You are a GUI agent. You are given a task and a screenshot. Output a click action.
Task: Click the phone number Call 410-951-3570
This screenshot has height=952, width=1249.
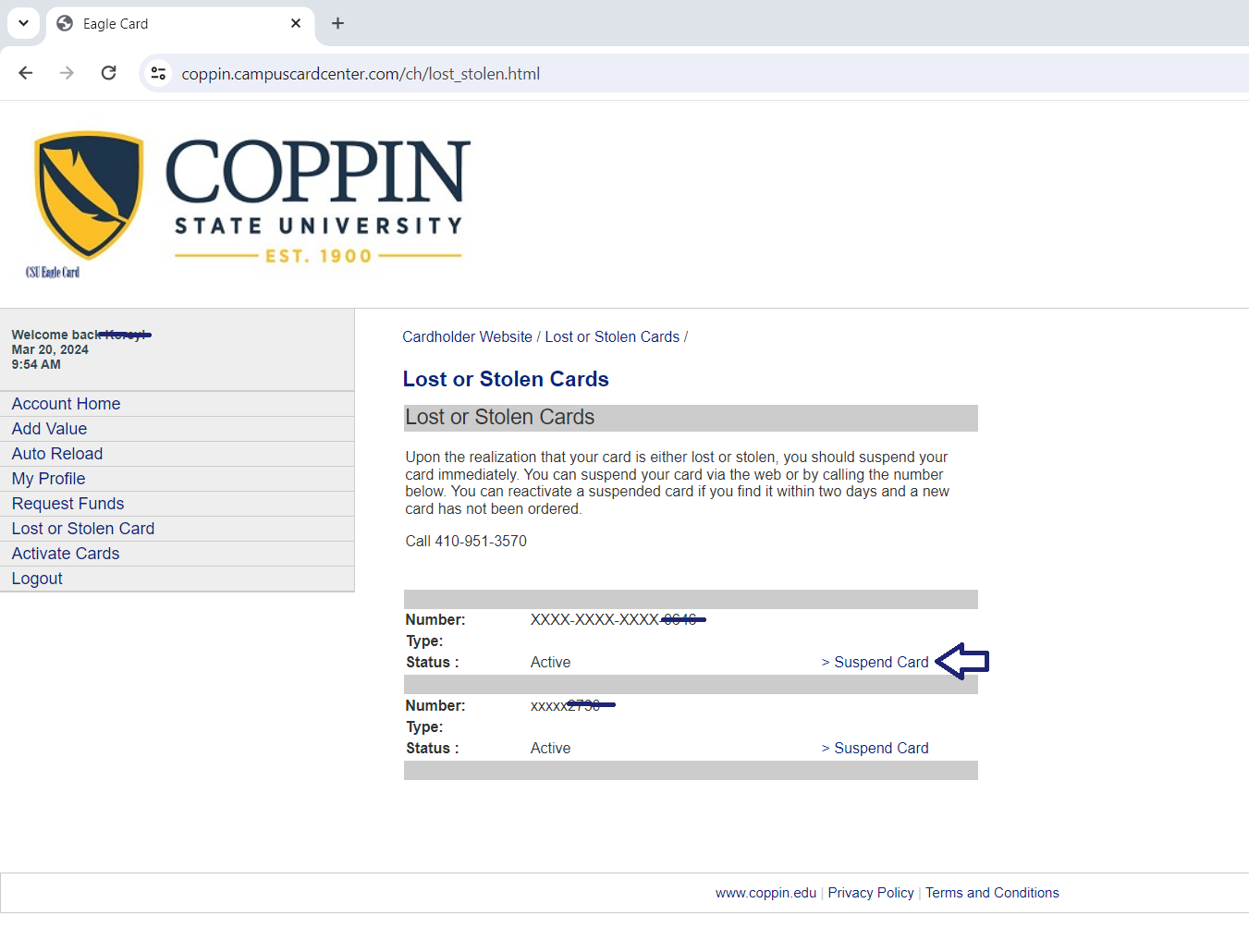[466, 542]
